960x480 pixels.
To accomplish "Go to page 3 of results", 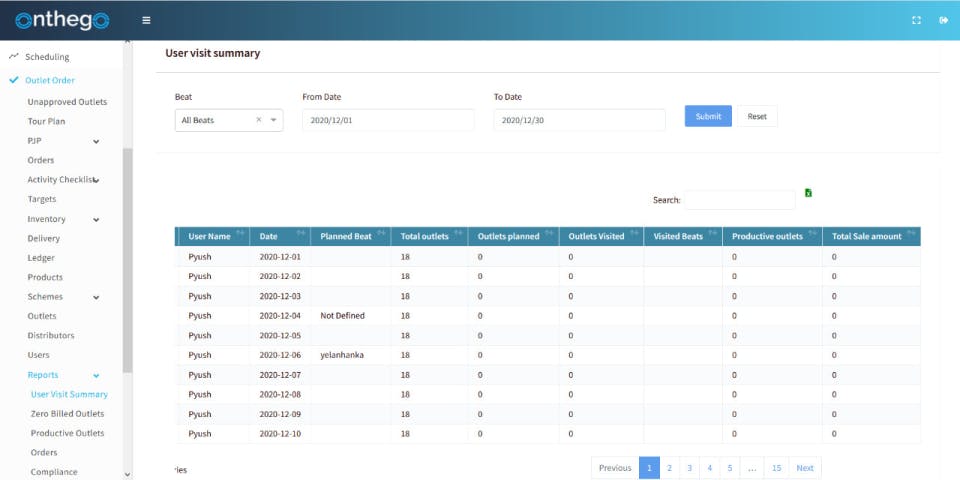I will (x=689, y=468).
